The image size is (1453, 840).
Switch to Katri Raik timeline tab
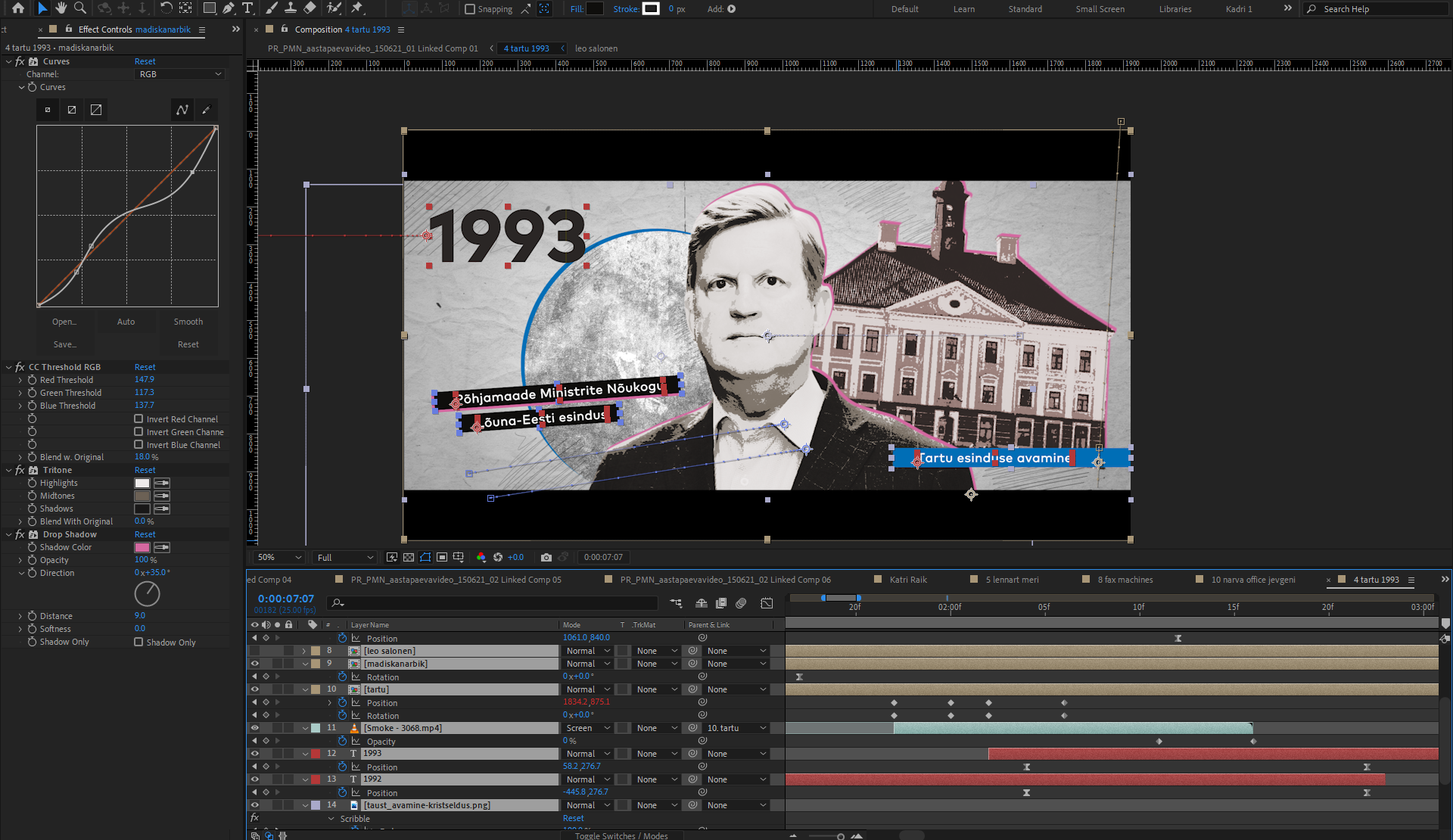pos(907,580)
